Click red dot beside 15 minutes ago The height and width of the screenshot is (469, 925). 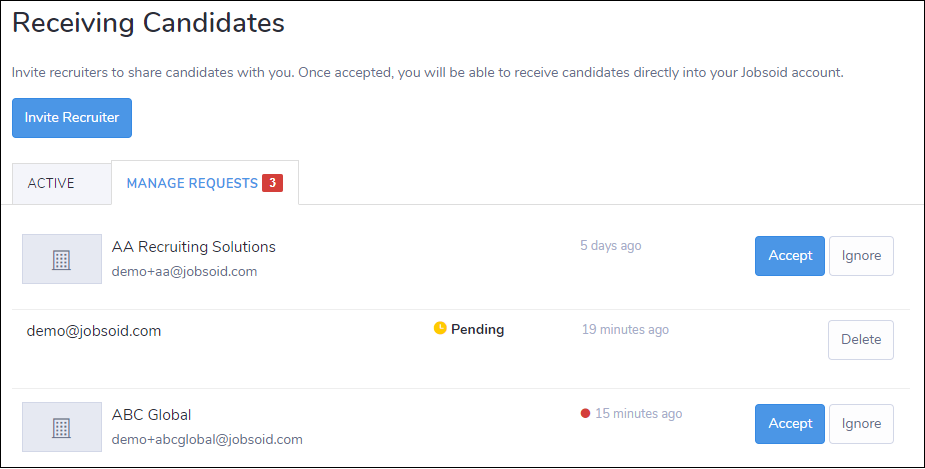point(585,413)
